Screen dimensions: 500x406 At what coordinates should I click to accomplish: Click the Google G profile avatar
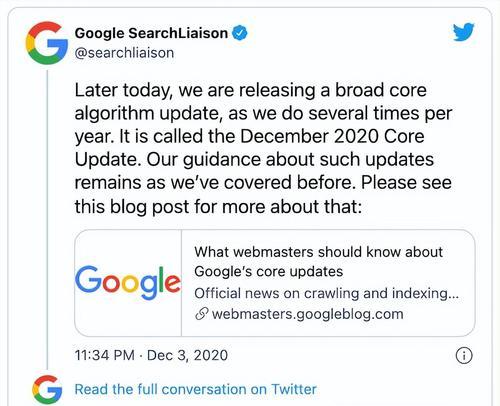click(x=47, y=43)
